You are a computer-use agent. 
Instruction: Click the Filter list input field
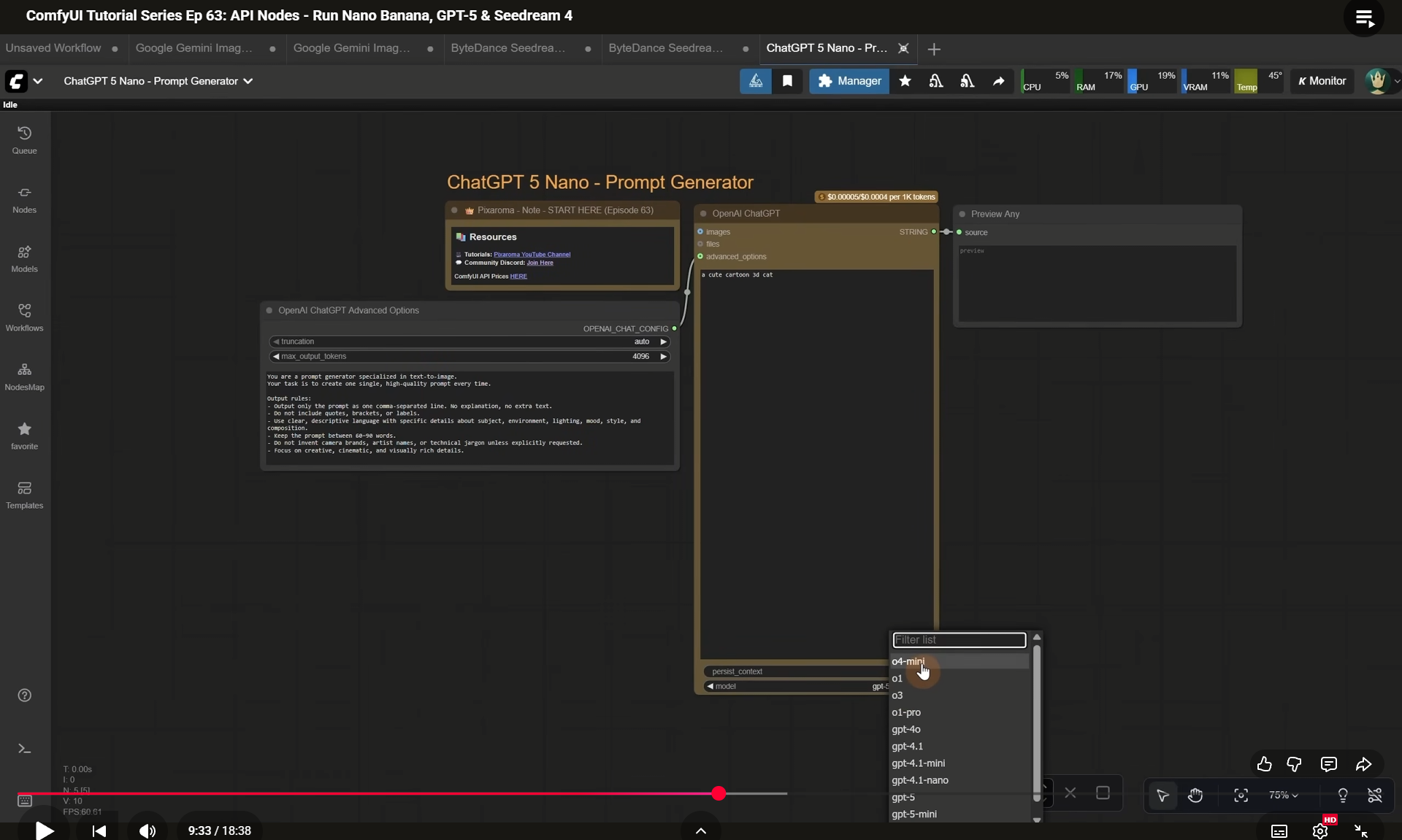coord(959,640)
